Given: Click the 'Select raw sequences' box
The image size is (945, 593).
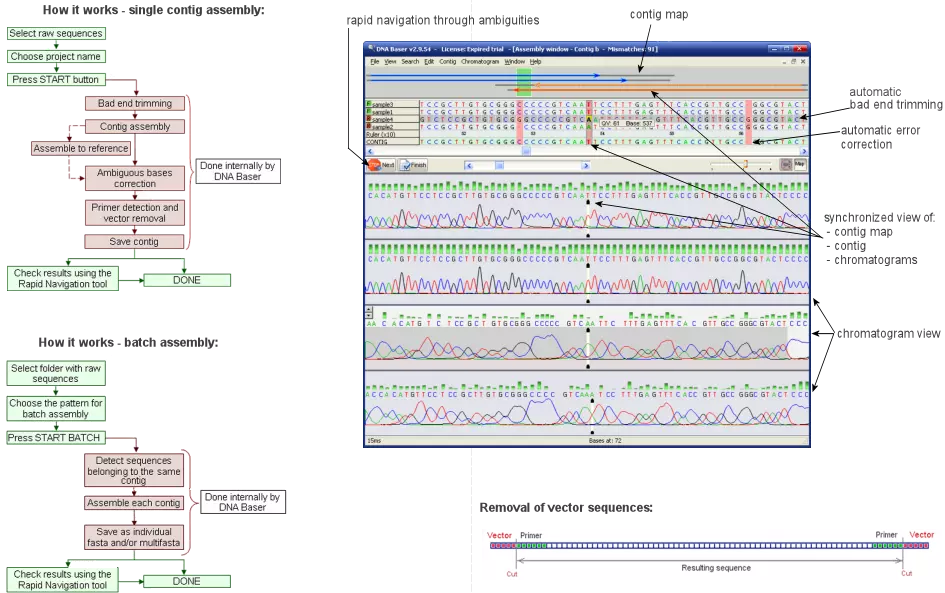Looking at the screenshot, I should tap(56, 34).
